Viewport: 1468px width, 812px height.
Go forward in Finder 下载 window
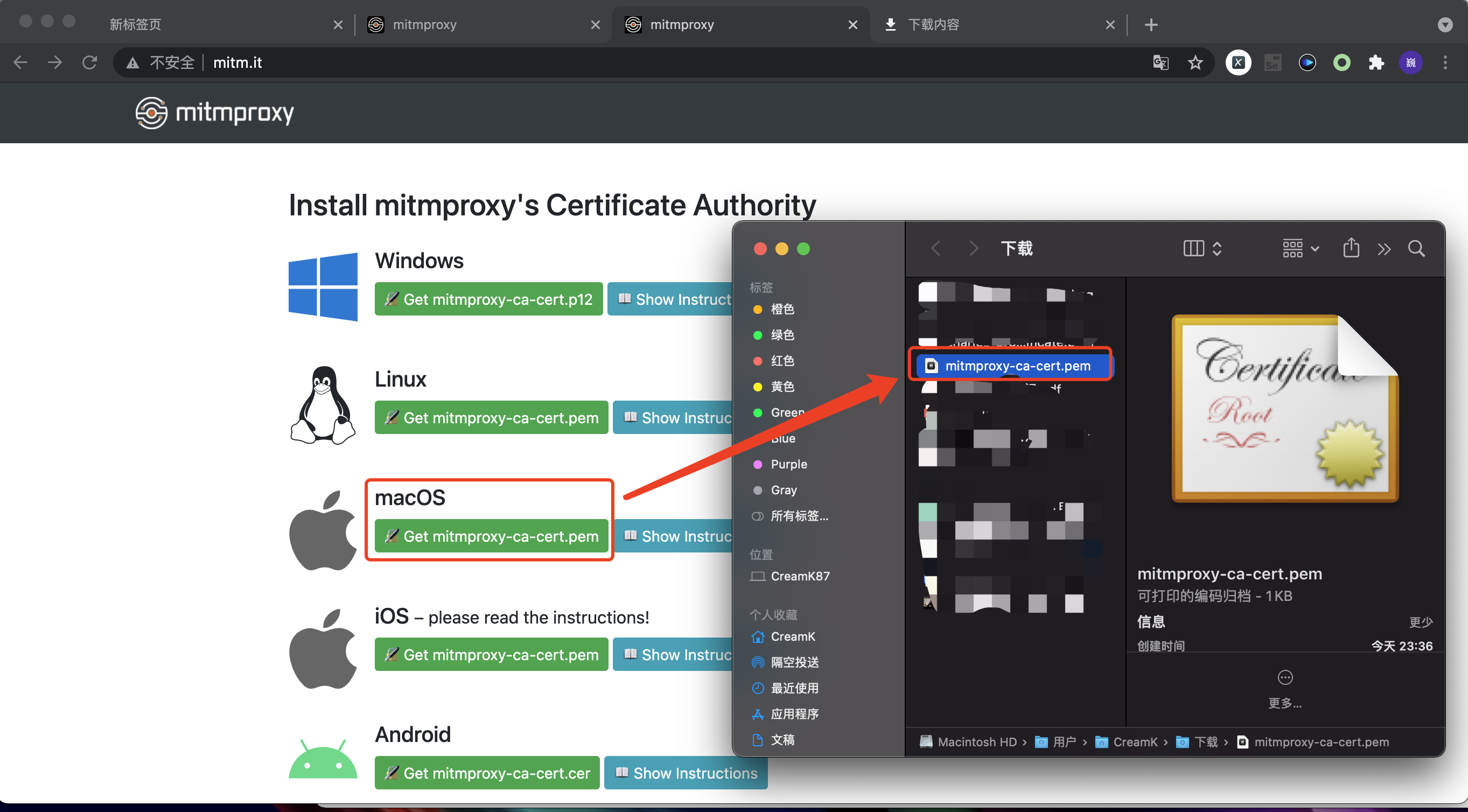coord(974,248)
